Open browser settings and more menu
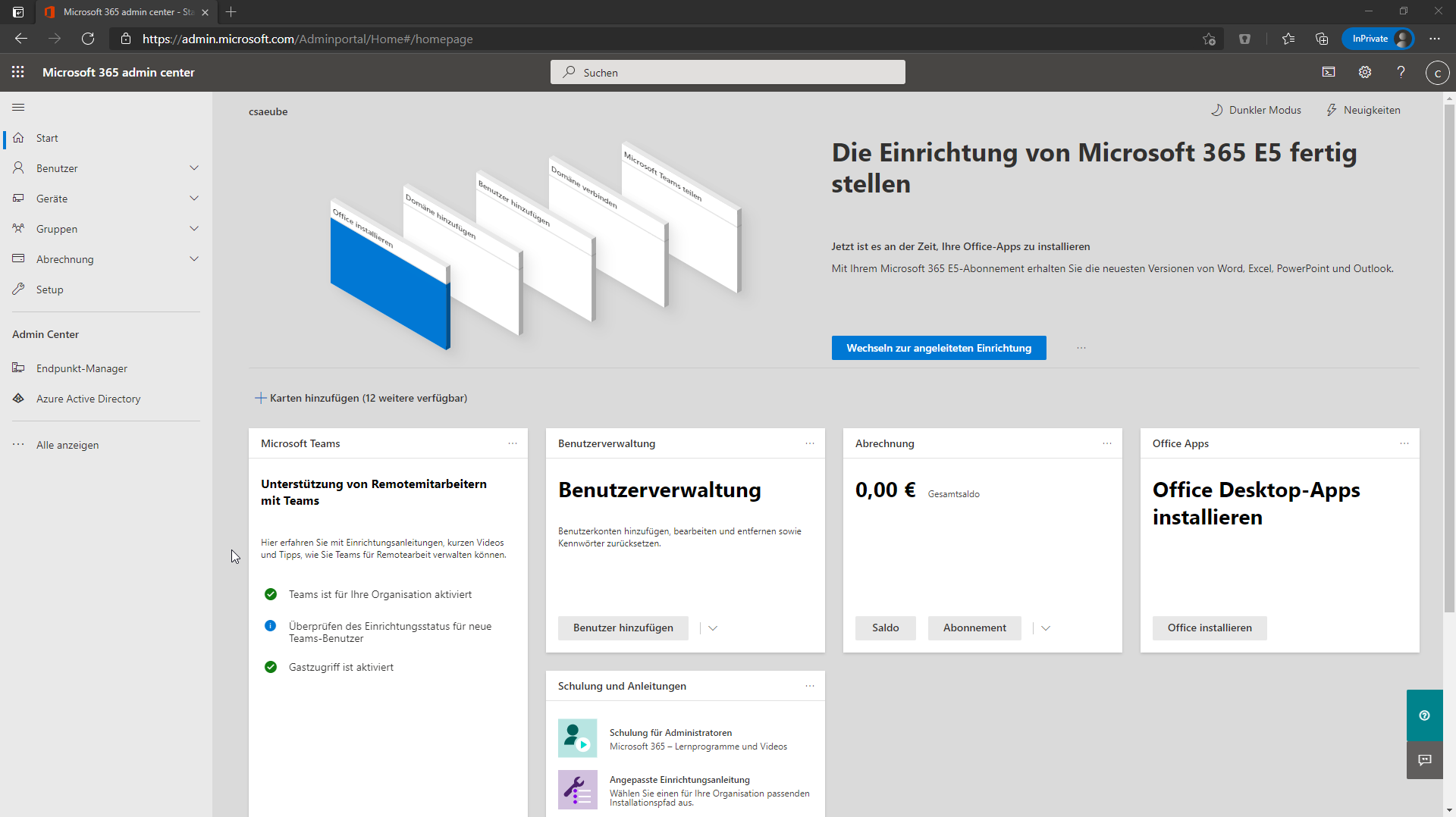Image resolution: width=1456 pixels, height=817 pixels. tap(1435, 39)
